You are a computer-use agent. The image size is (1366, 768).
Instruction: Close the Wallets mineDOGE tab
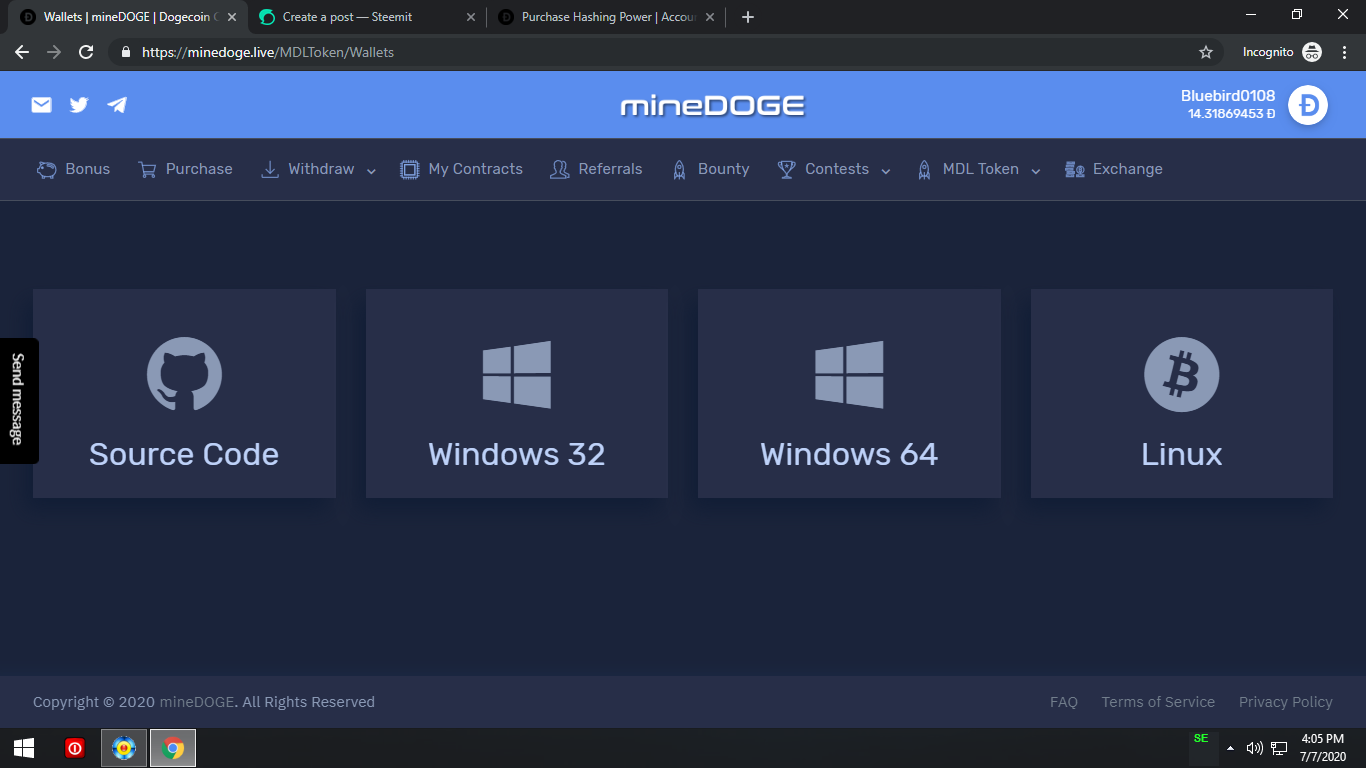pyautogui.click(x=232, y=17)
